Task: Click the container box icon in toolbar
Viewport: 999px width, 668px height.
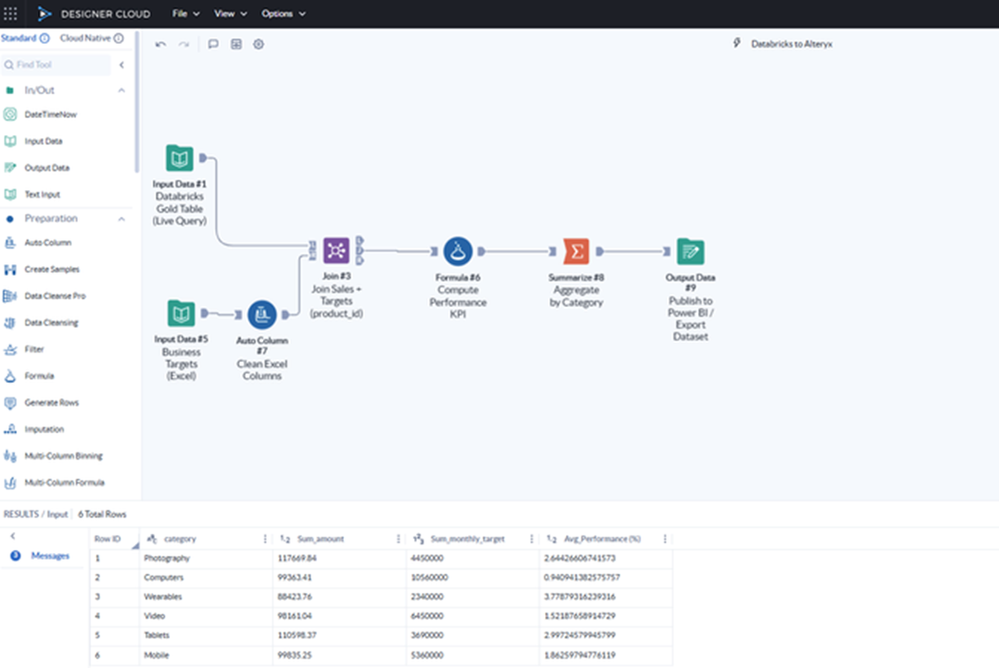Action: tap(236, 44)
